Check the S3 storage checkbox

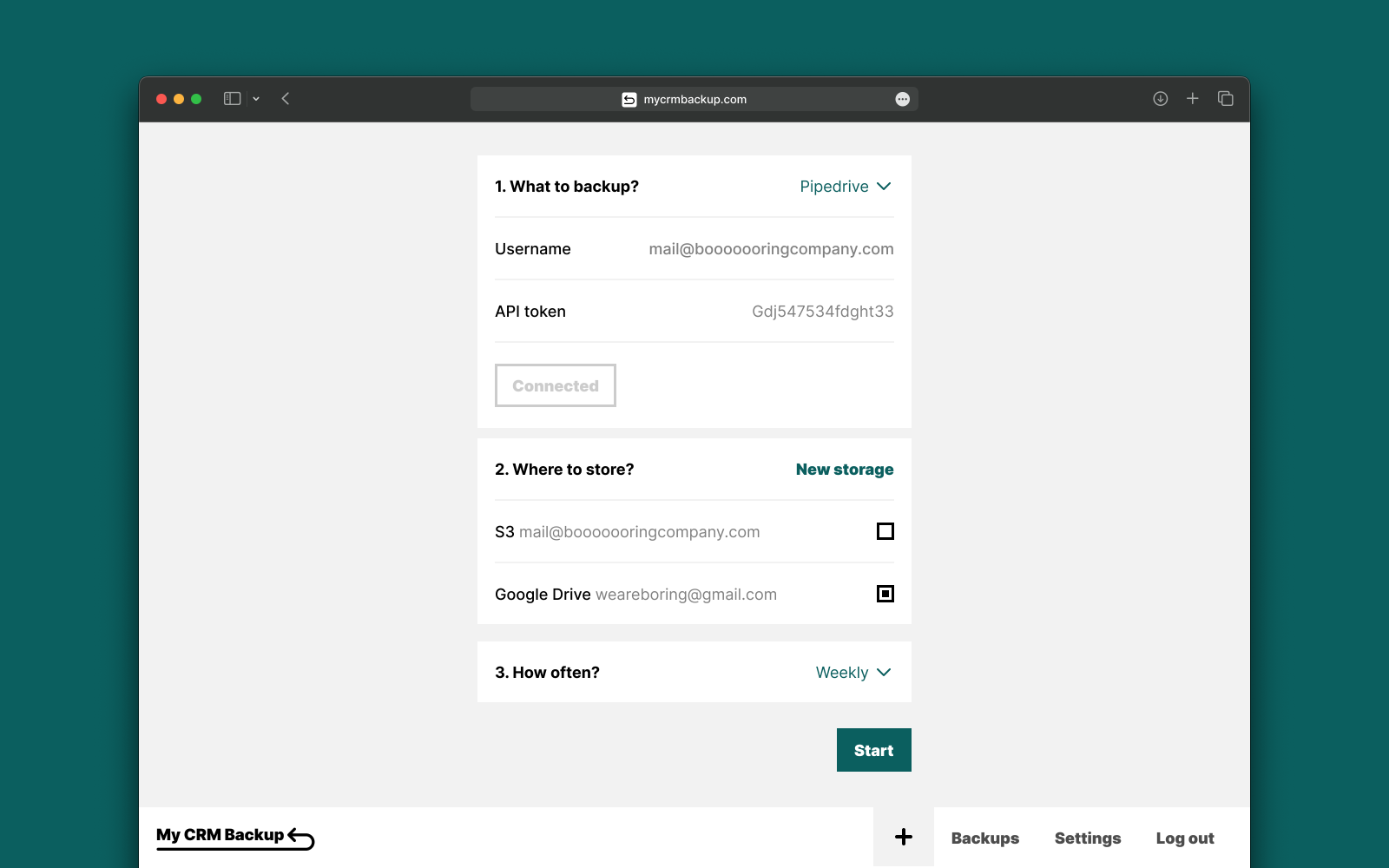pos(885,531)
